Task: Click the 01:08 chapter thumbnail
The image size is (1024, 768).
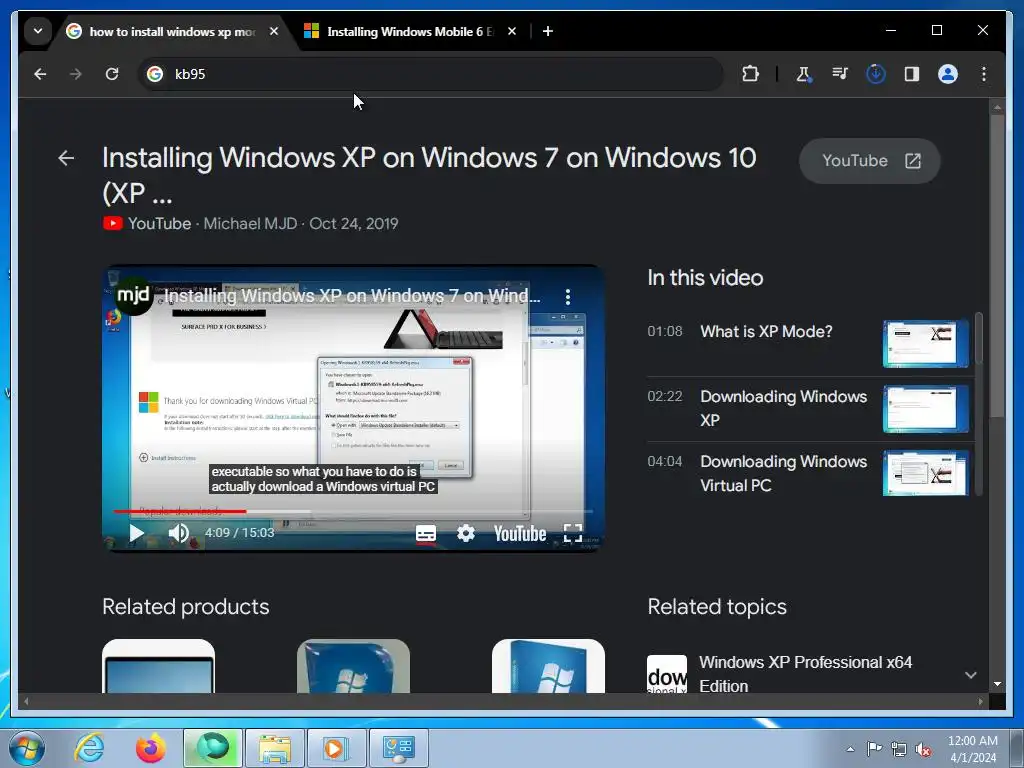Action: 925,344
